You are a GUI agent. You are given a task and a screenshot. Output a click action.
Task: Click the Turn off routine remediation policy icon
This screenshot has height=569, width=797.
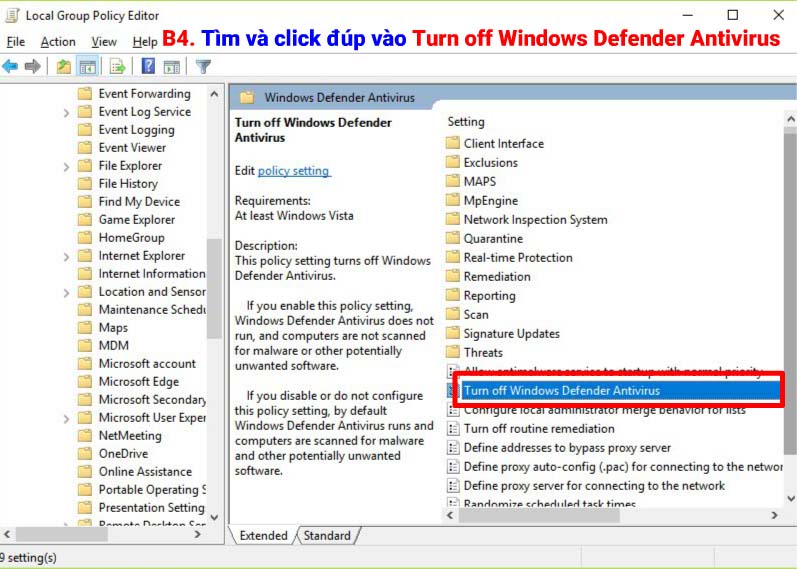point(452,429)
